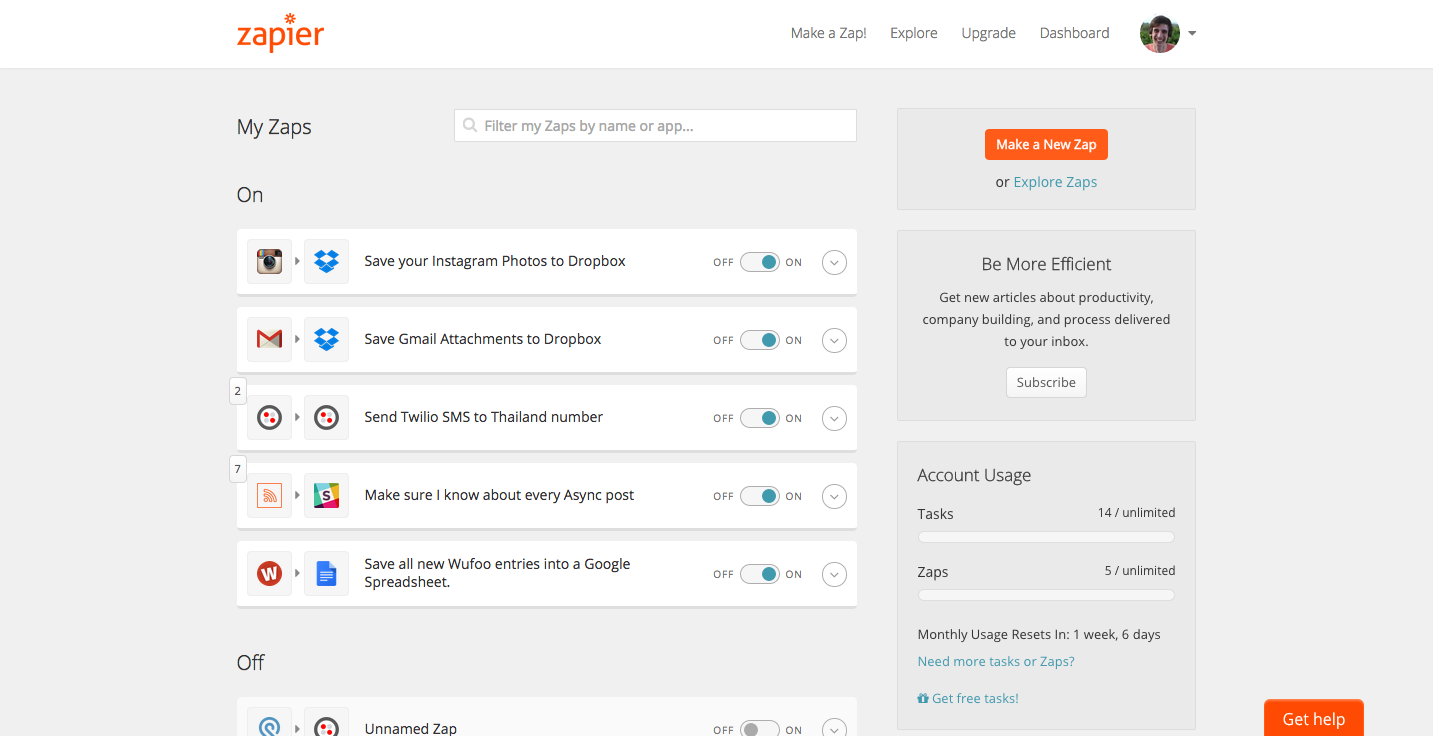The image size is (1433, 736).
Task: Expand options for the Gmail attachments Zap
Action: (x=834, y=340)
